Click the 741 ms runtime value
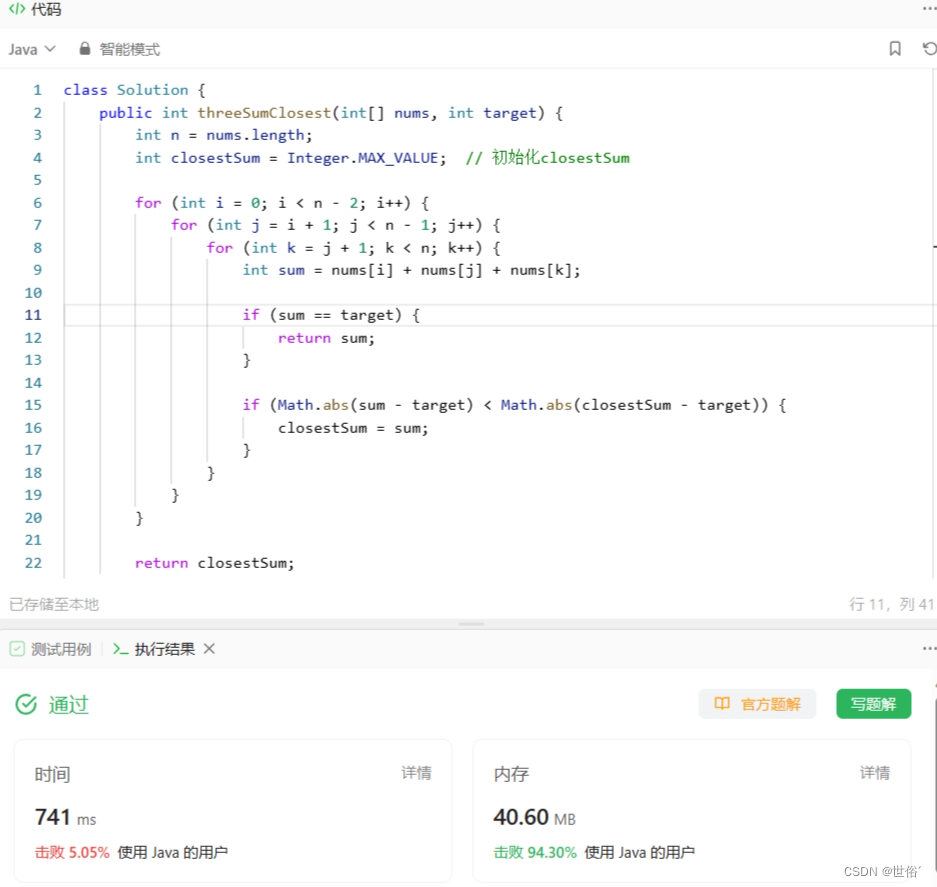 (x=66, y=817)
